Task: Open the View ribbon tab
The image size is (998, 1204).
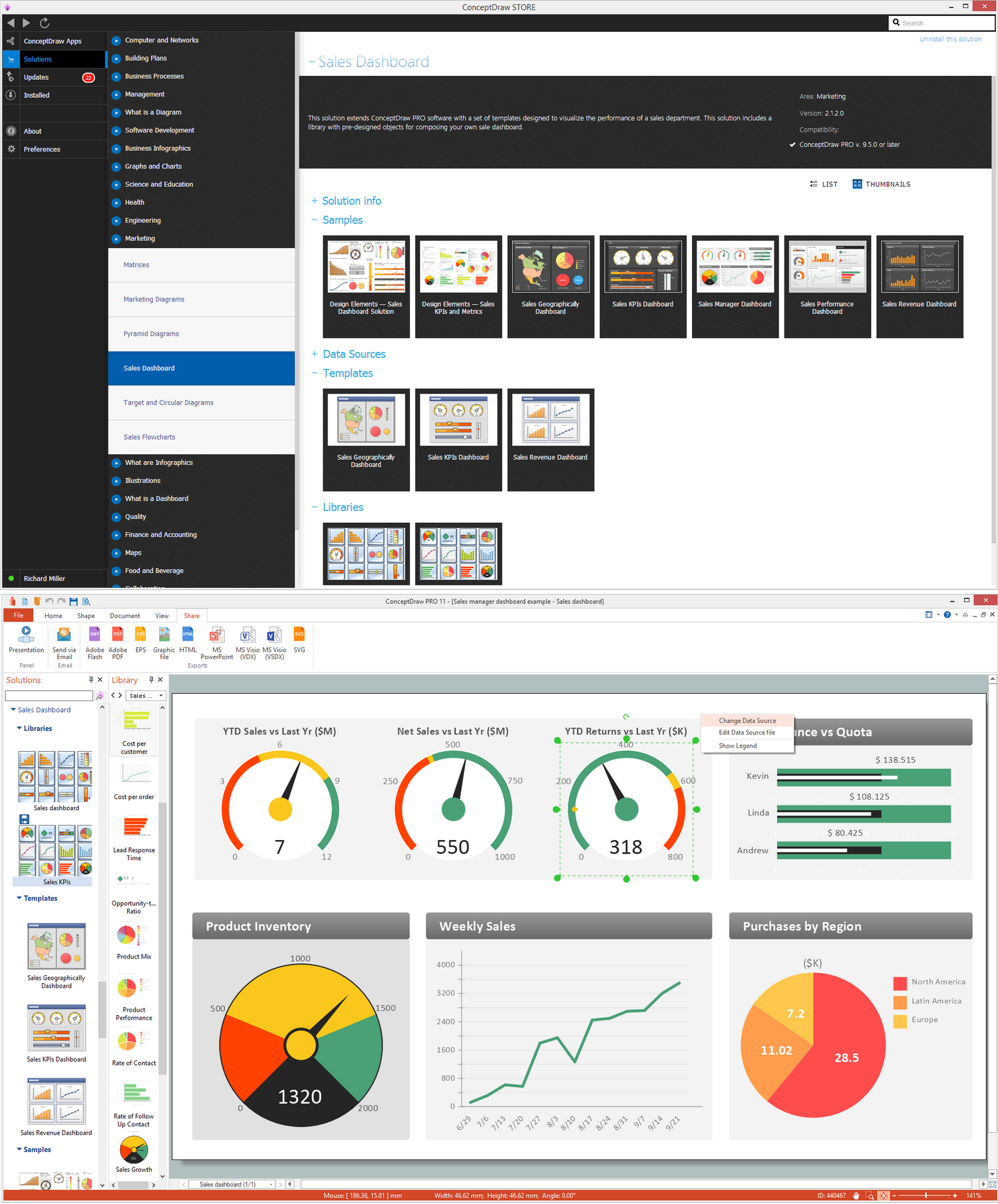Action: [x=162, y=616]
